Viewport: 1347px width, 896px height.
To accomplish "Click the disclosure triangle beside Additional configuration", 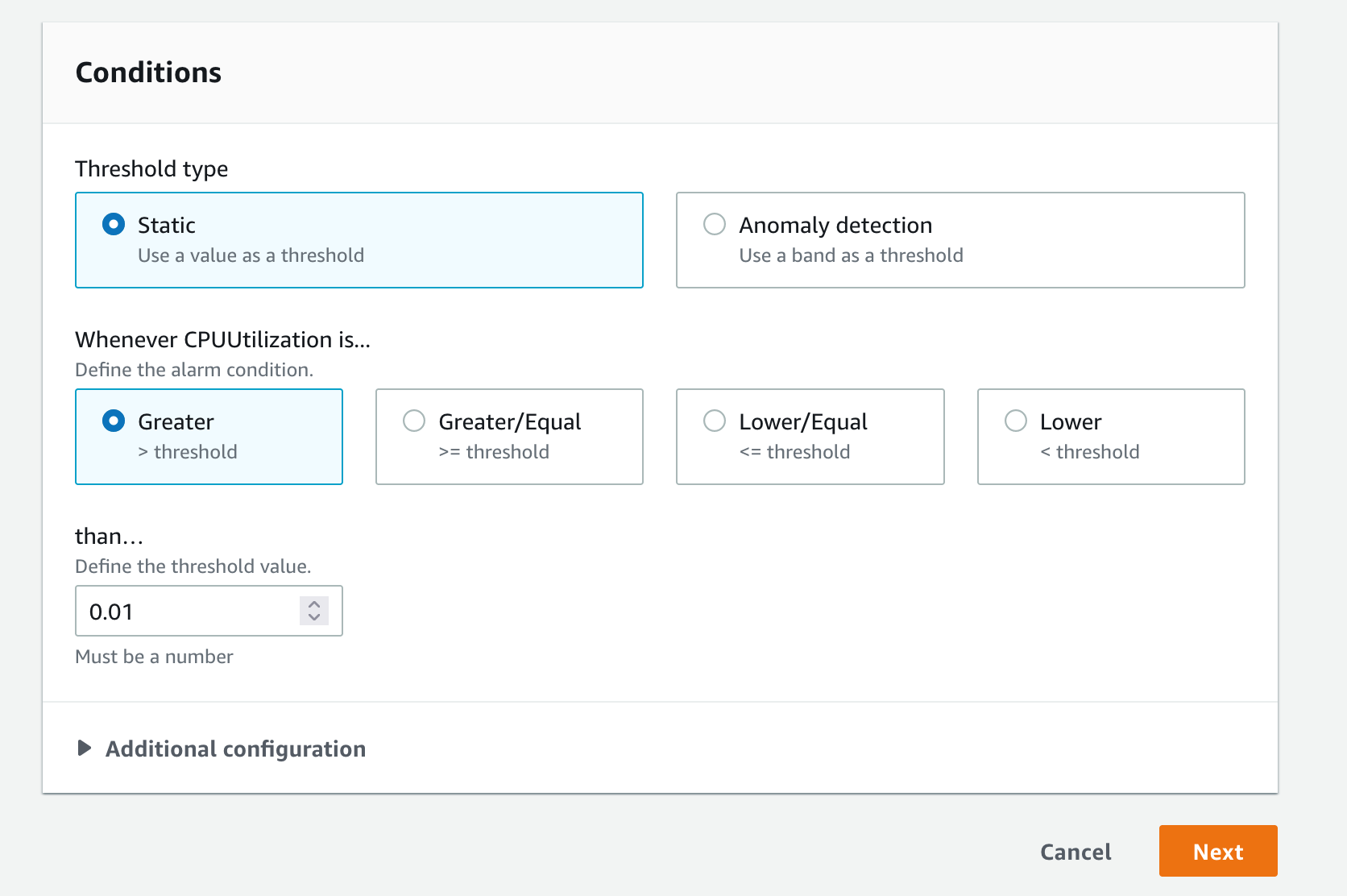I will [x=83, y=749].
